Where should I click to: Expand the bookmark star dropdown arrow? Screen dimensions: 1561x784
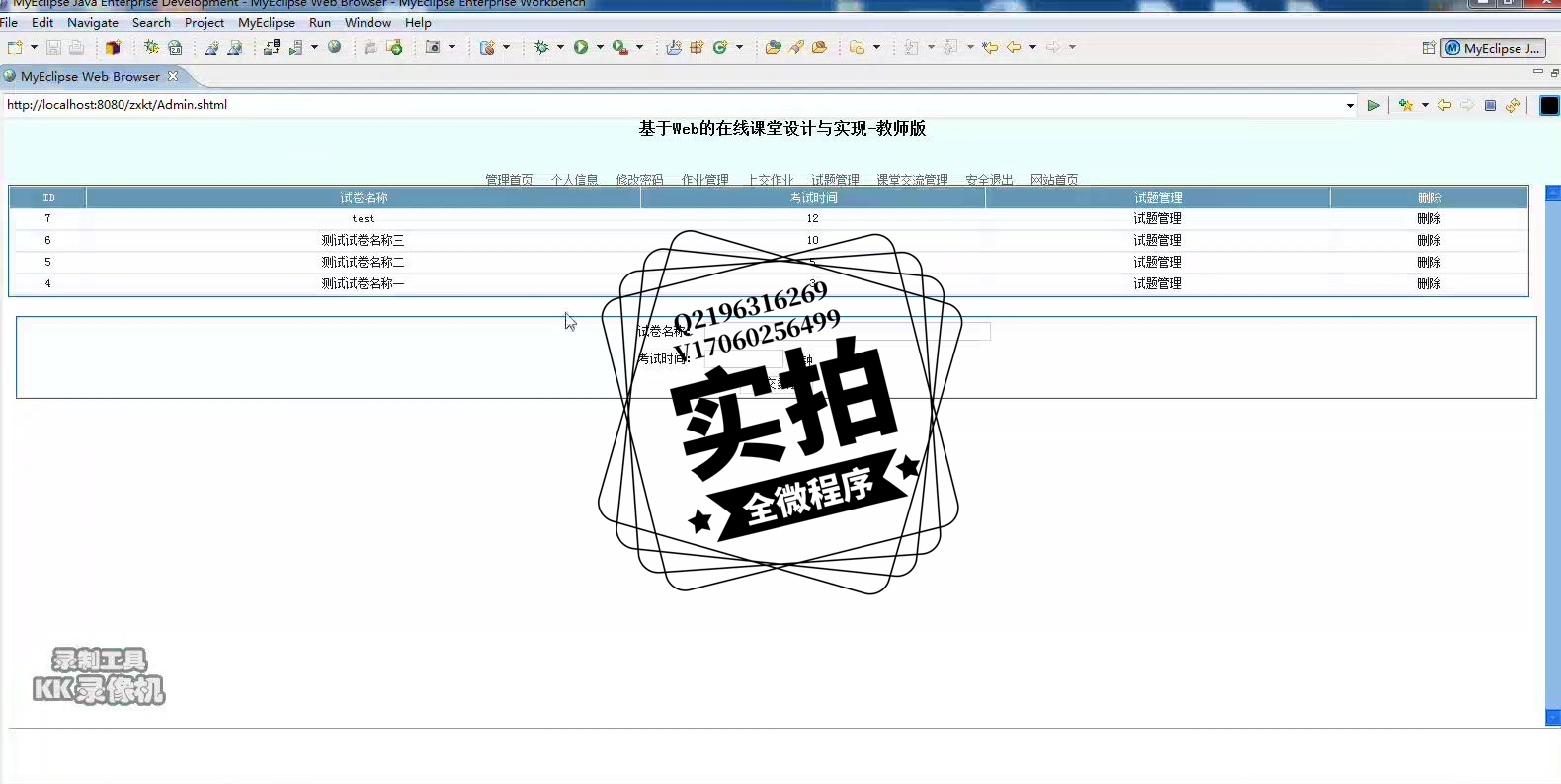coord(1425,105)
